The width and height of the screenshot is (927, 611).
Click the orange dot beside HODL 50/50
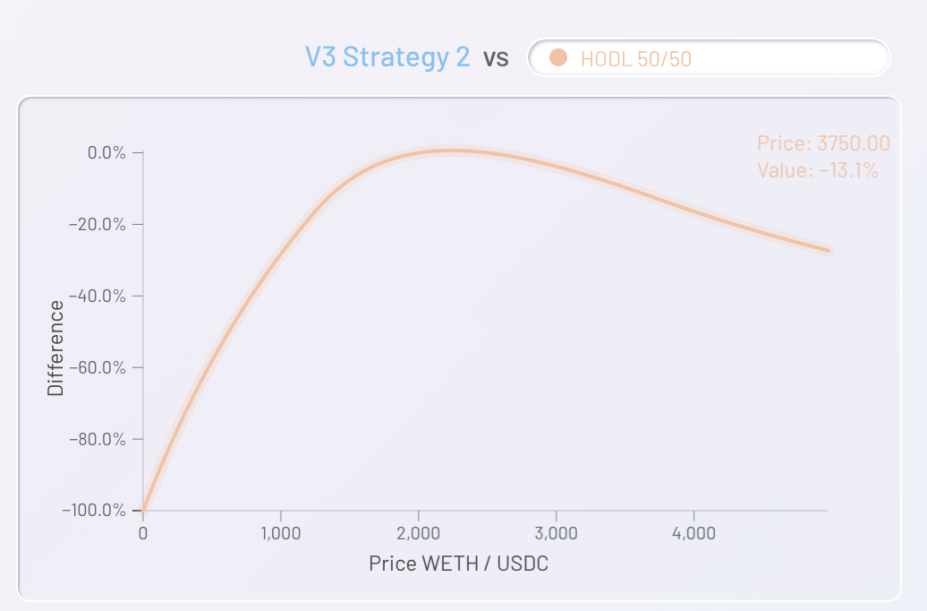558,58
